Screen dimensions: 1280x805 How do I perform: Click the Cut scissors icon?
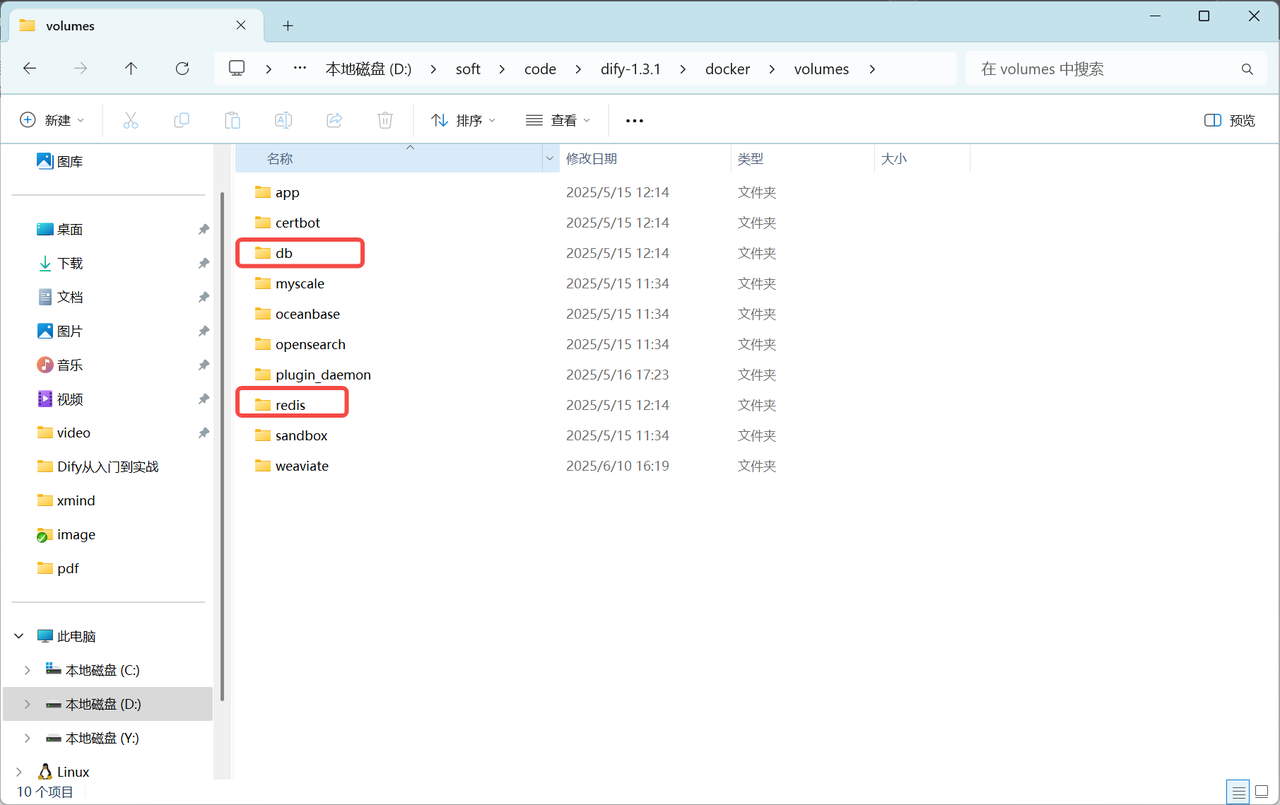point(130,120)
